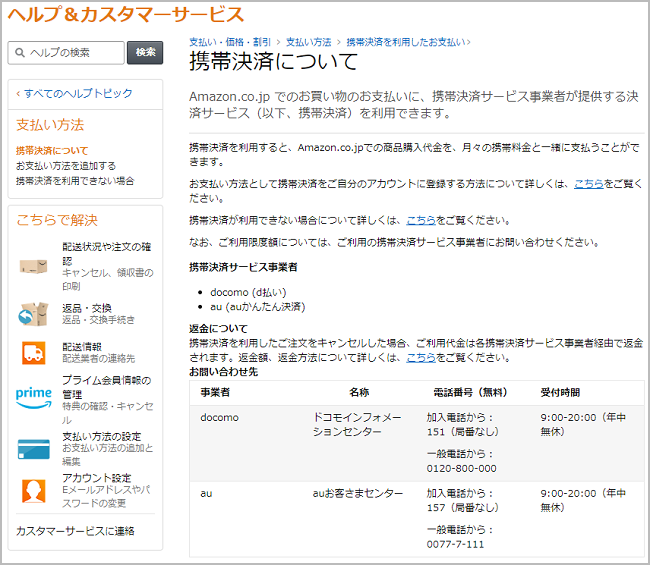Open プライム会員情報の管理 link
This screenshot has width=650, height=565.
click(x=107, y=387)
